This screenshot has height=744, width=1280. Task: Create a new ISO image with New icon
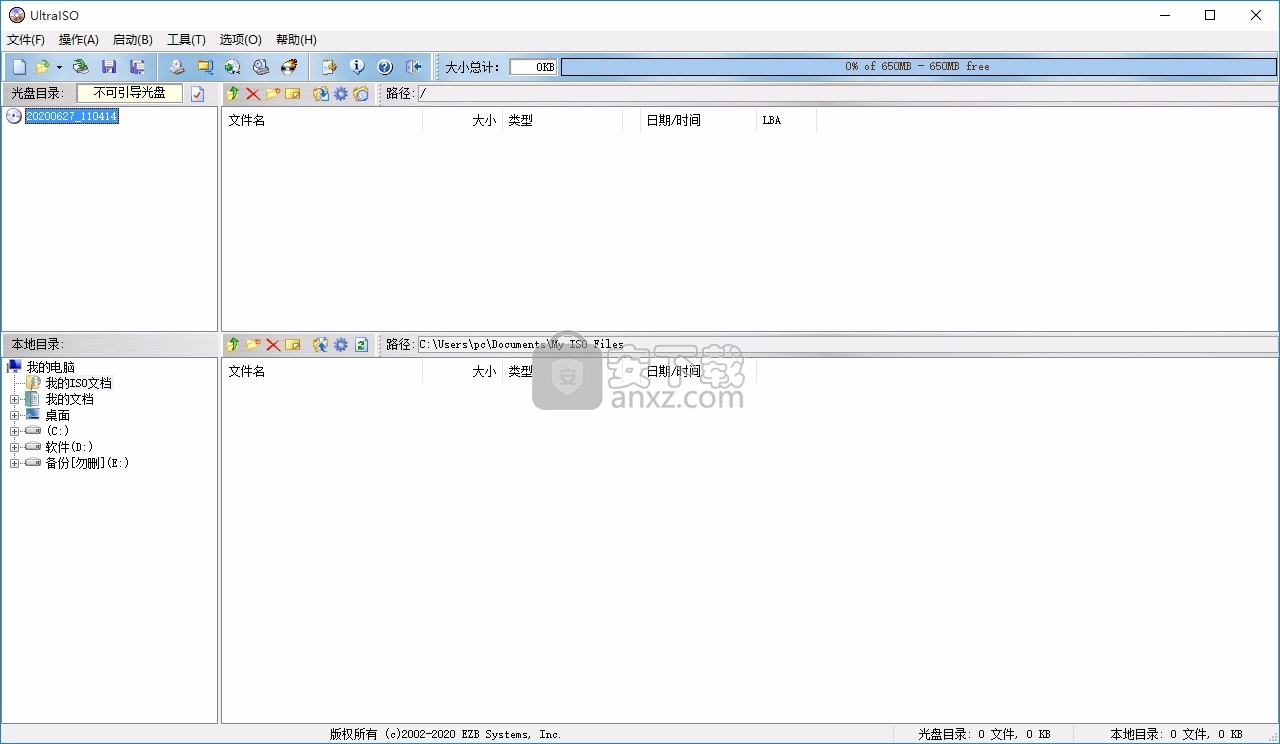coord(19,67)
